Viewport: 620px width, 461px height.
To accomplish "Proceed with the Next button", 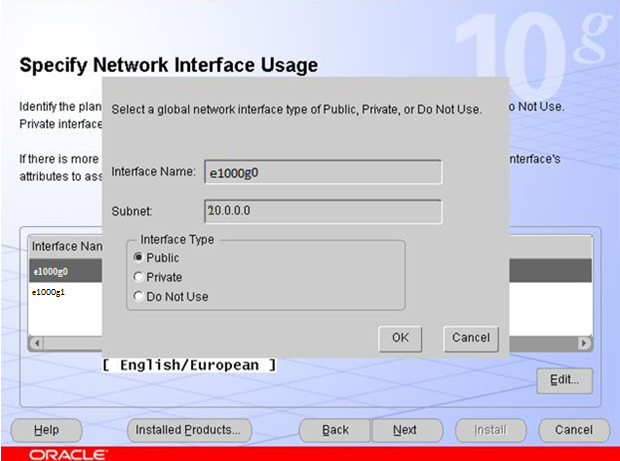I will 405,430.
